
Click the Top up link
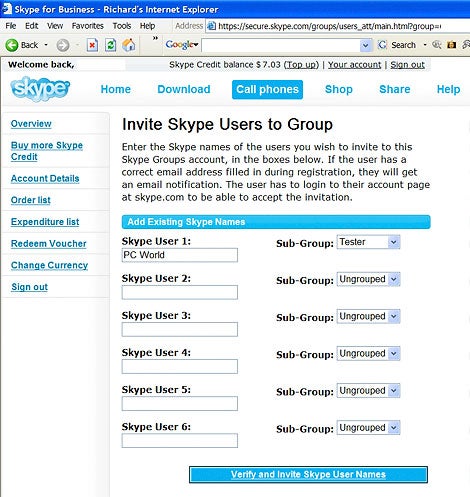click(301, 65)
